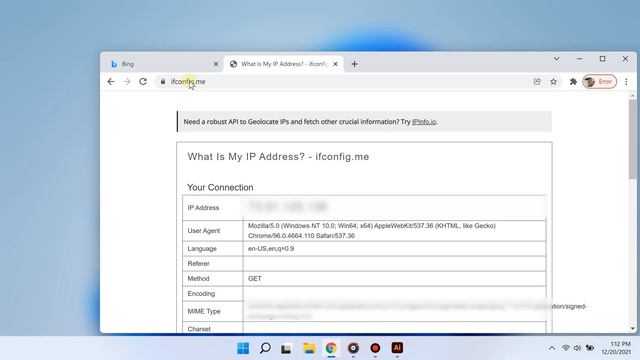Click the page vertical scrollbar thumb

[x=633, y=139]
